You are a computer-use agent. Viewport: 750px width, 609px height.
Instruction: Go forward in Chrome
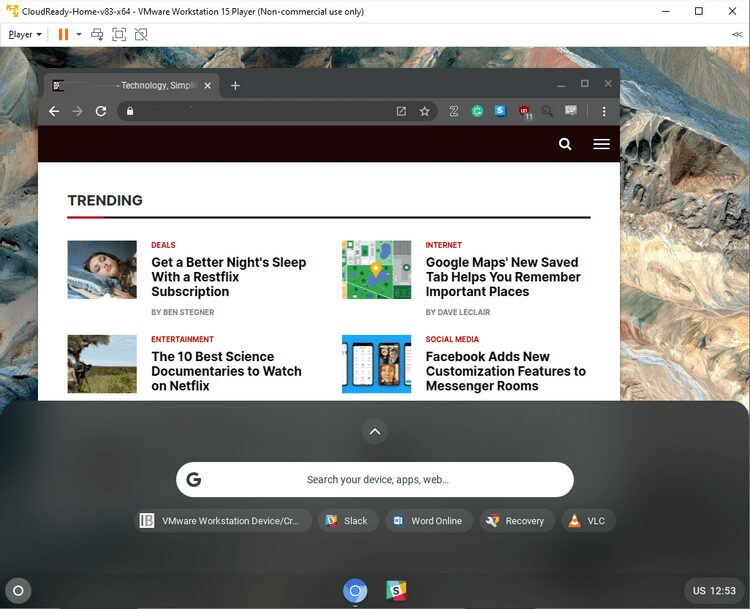tap(77, 111)
